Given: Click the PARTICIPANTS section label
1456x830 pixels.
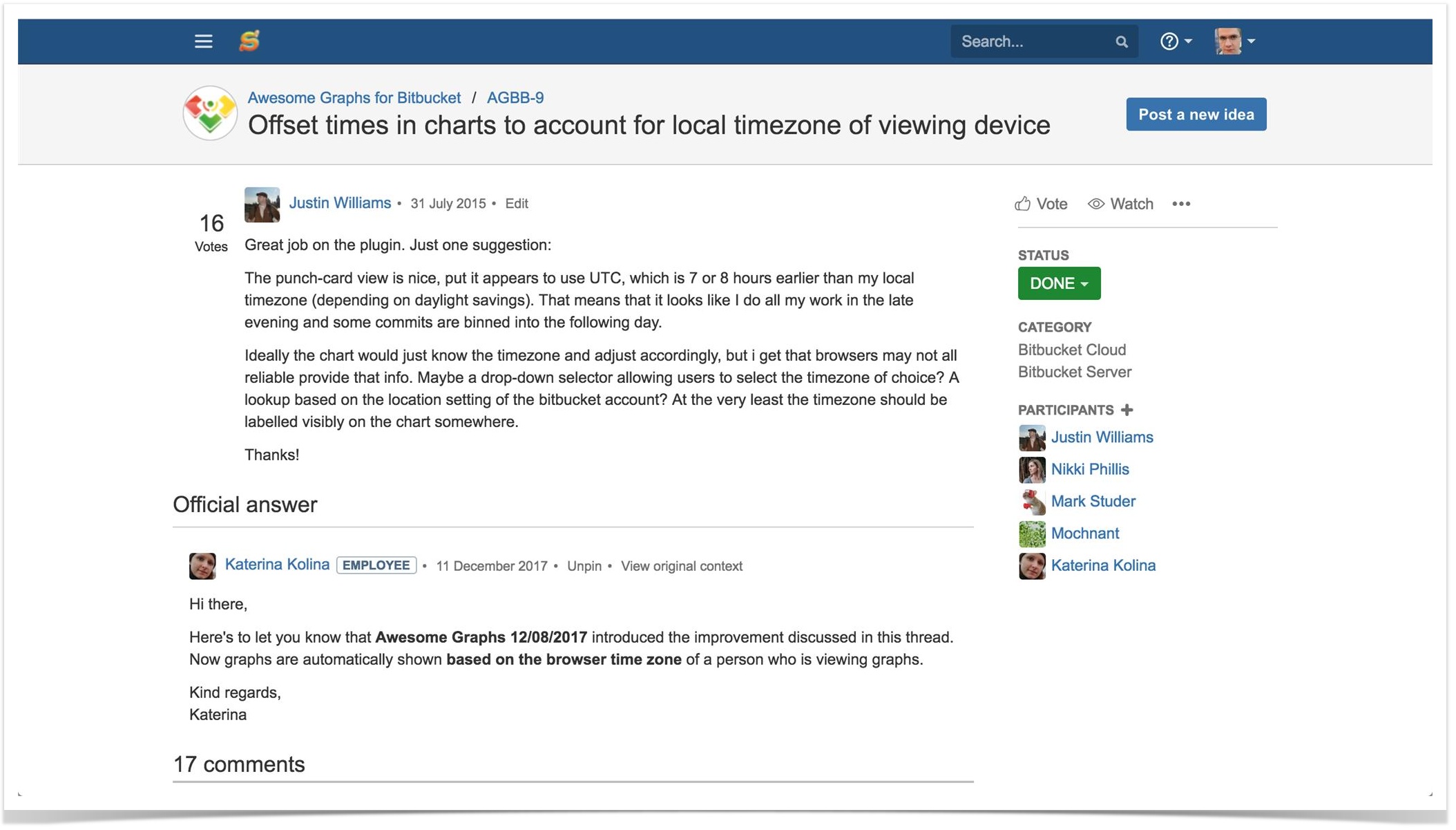Looking at the screenshot, I should pyautogui.click(x=1065, y=411).
